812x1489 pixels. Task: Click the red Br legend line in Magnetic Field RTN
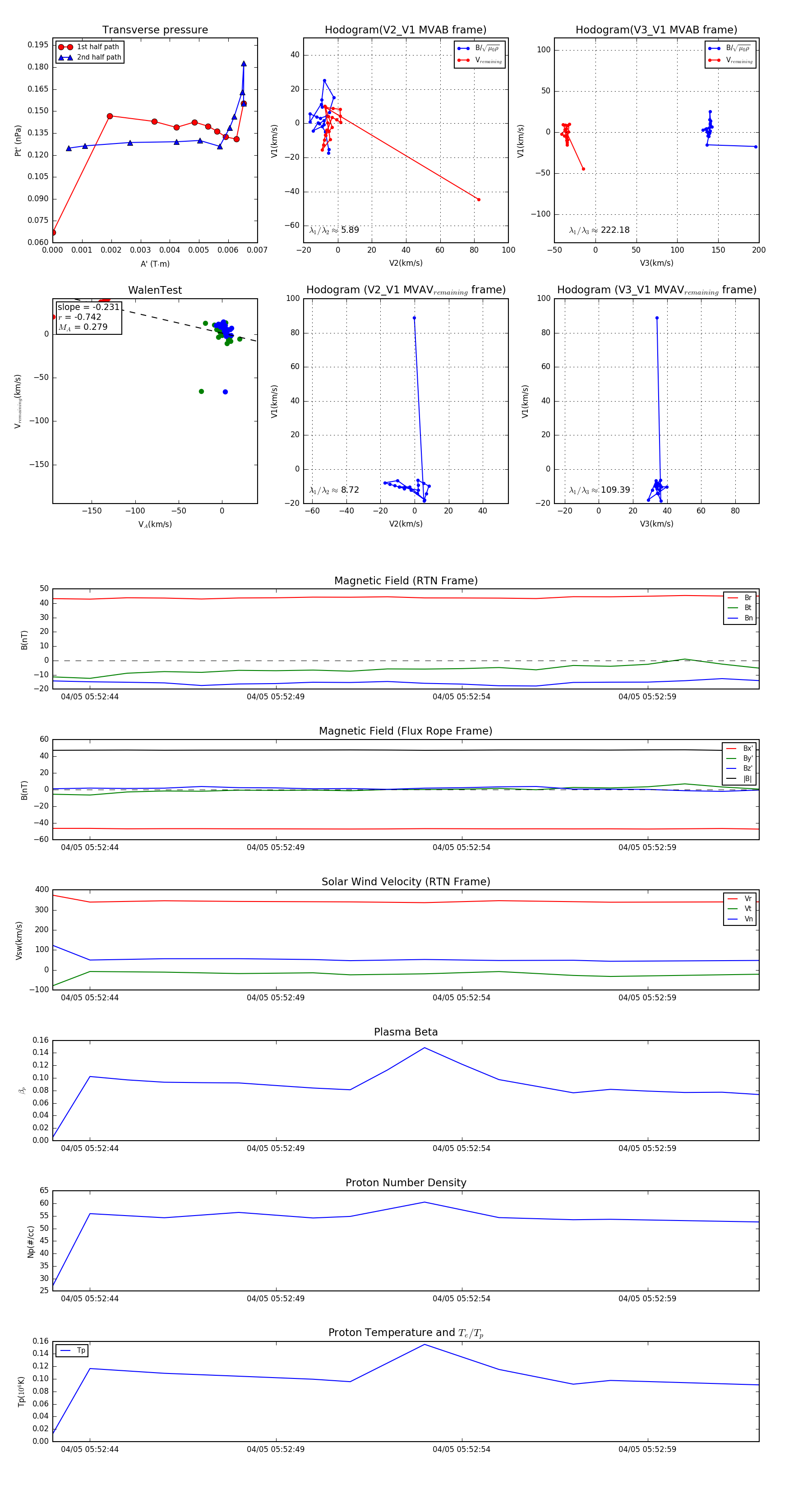(732, 598)
